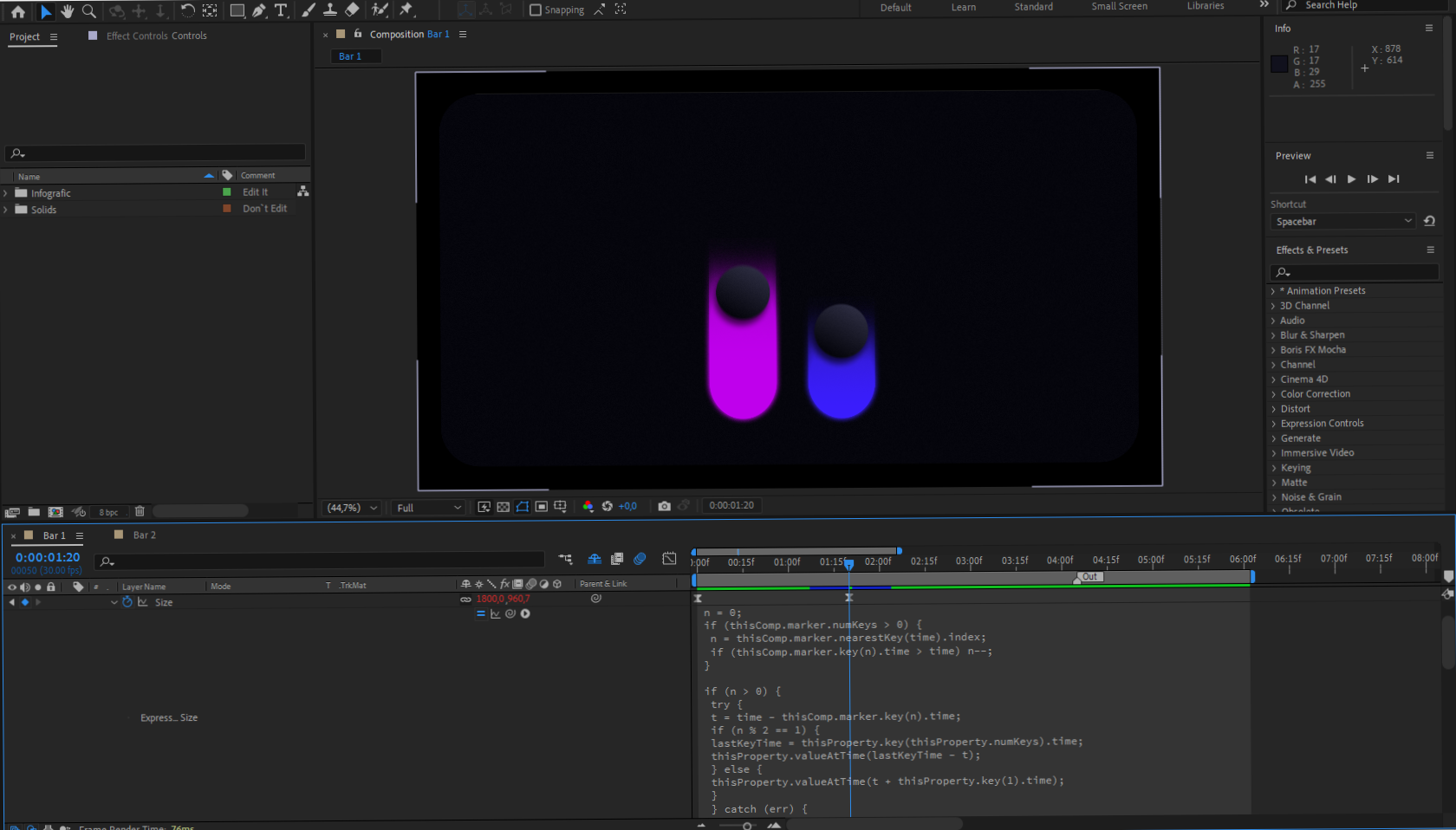1456x830 pixels.
Task: Pick the Rectangle shape tool
Action: click(x=237, y=10)
